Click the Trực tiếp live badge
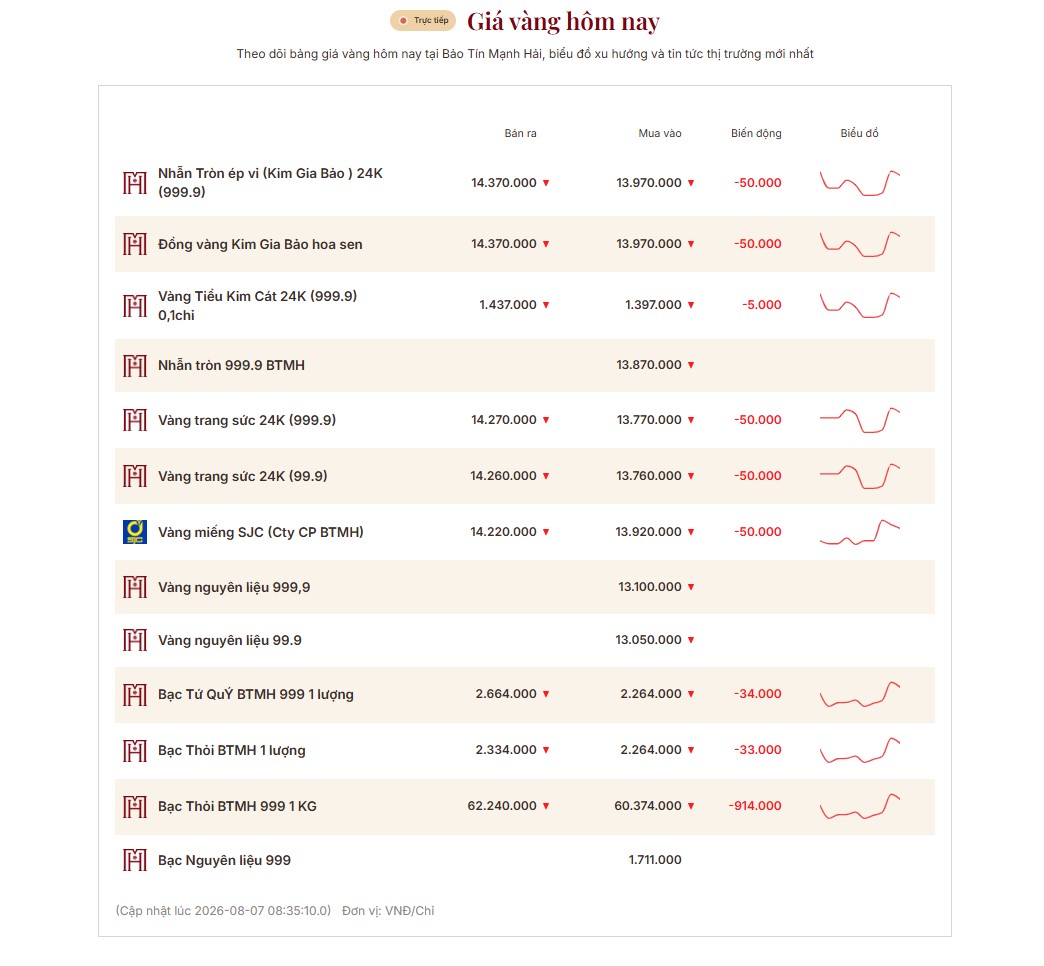Viewport: 1044px width, 966px height. (x=423, y=21)
